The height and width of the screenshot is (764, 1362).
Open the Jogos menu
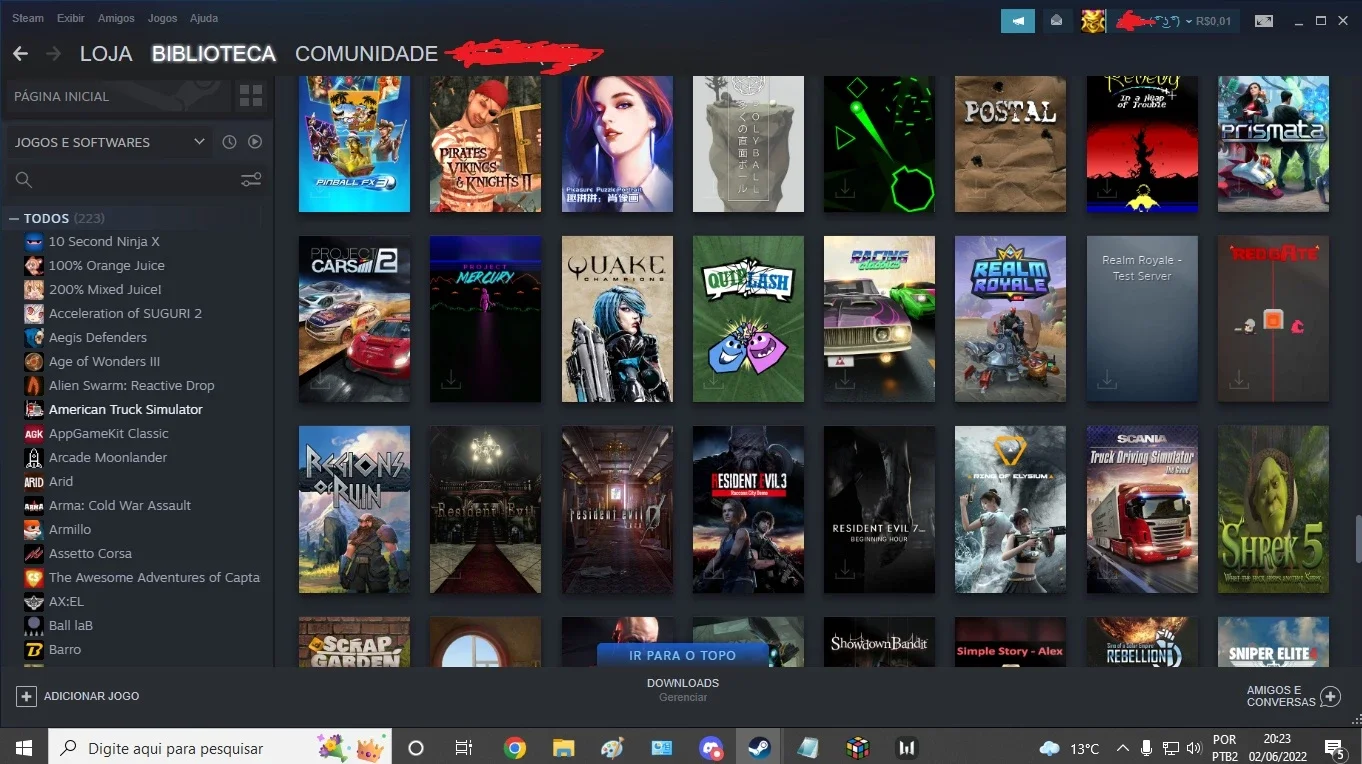(162, 18)
